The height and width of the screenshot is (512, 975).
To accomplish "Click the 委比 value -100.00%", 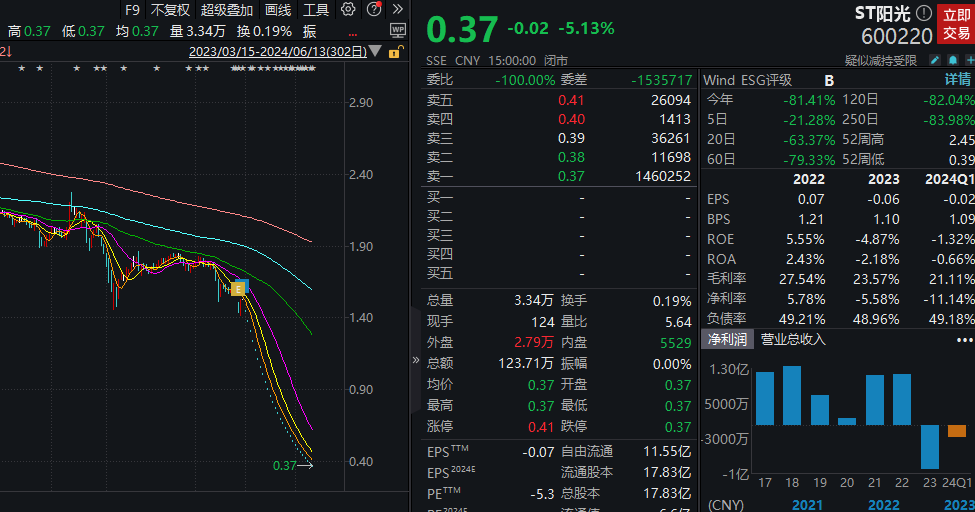I will click(525, 80).
